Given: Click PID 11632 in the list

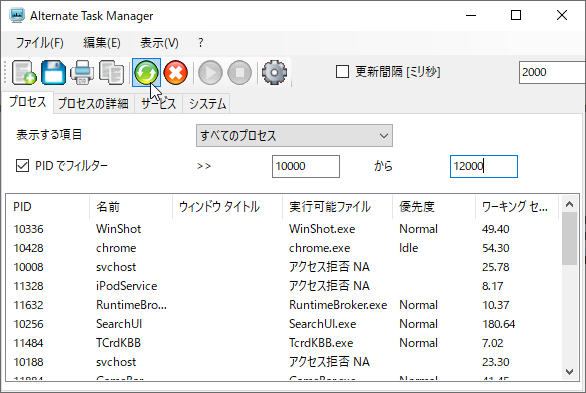Looking at the screenshot, I should 28,305.
